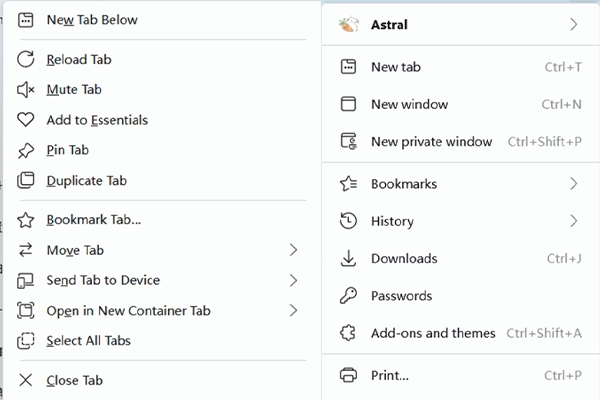Click the Duplicate Tab overlapping squares icon

coord(26,180)
